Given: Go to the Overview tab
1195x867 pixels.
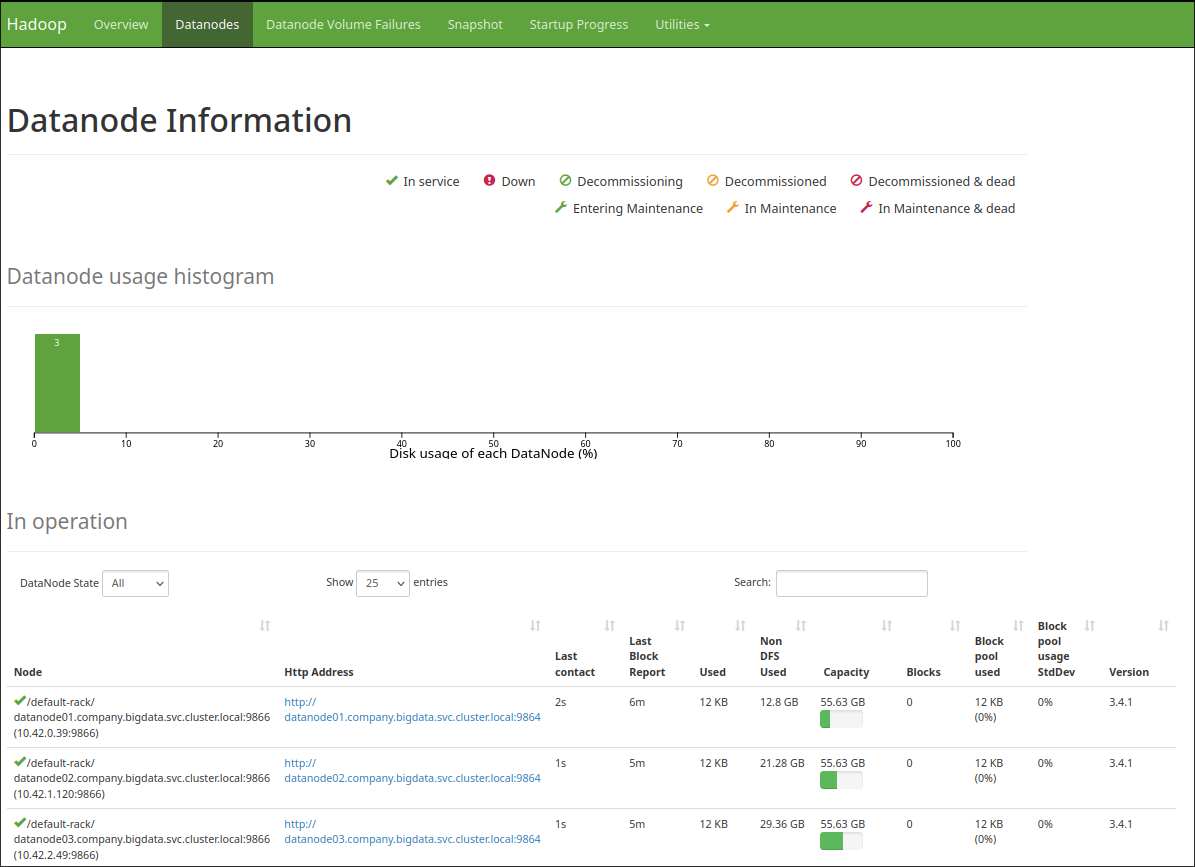Looking at the screenshot, I should 121,24.
